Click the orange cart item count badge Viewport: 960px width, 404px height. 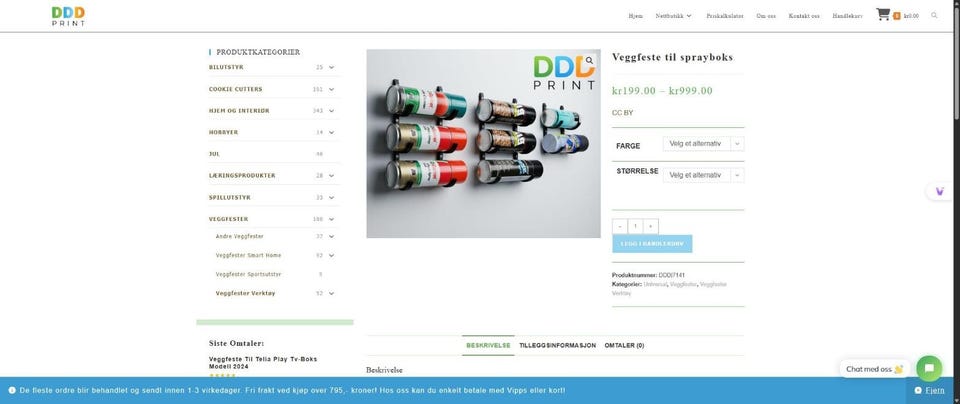tap(896, 16)
